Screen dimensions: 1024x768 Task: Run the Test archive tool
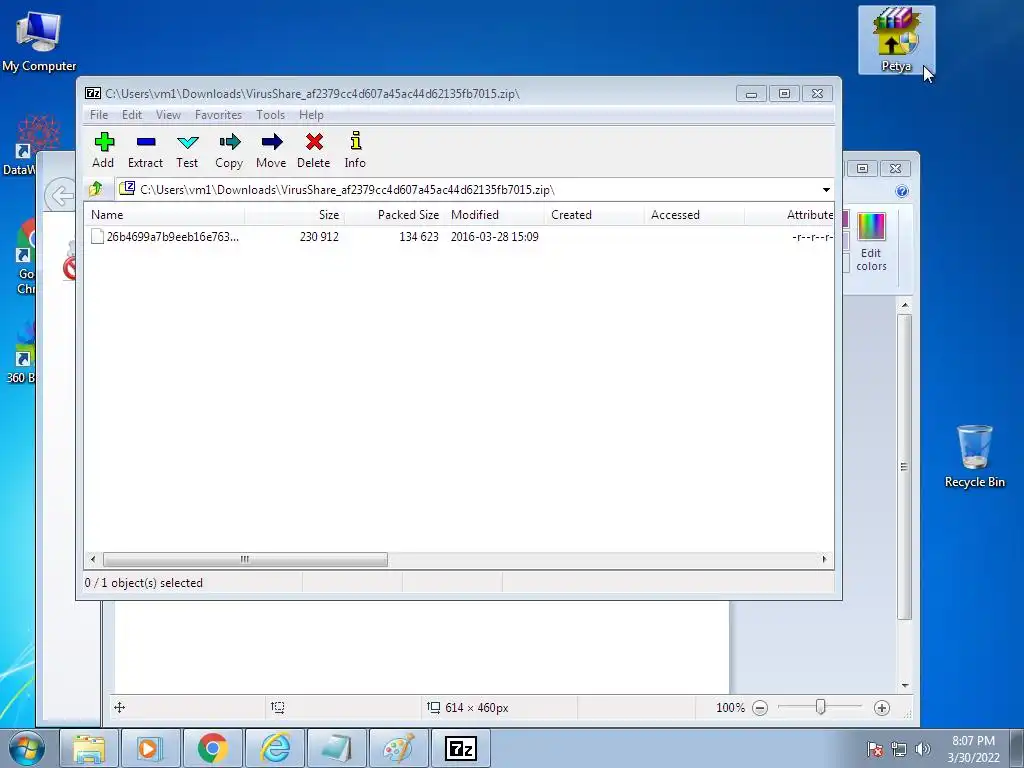(x=187, y=150)
